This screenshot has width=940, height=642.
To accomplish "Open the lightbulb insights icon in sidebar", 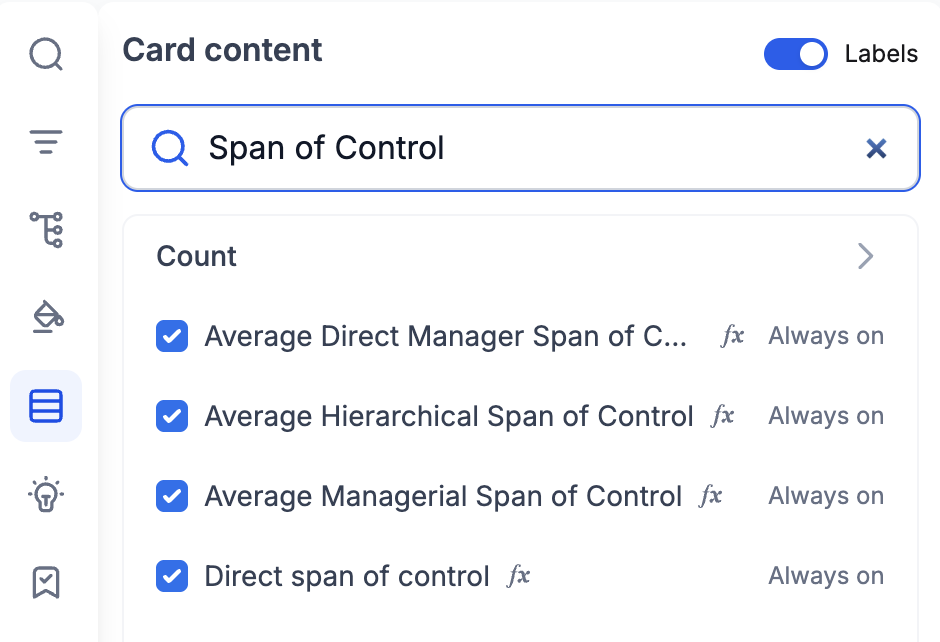I will 46,494.
